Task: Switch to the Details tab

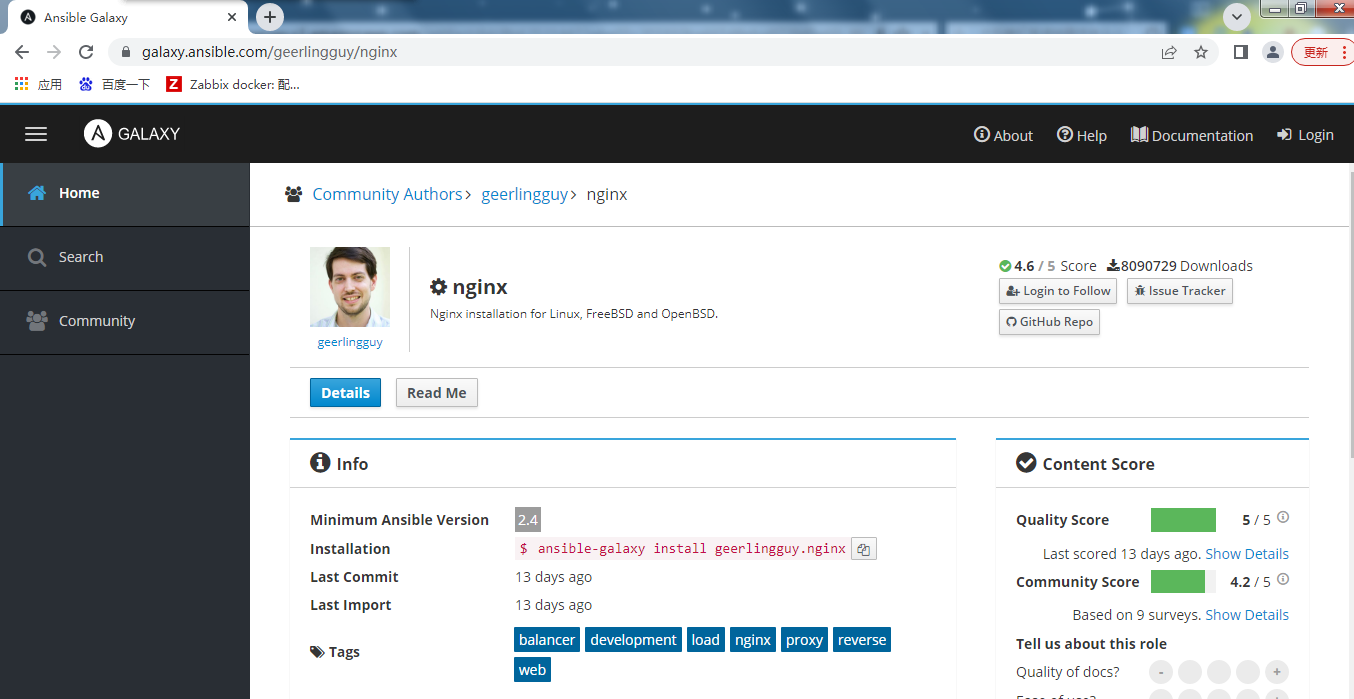Action: (x=345, y=393)
